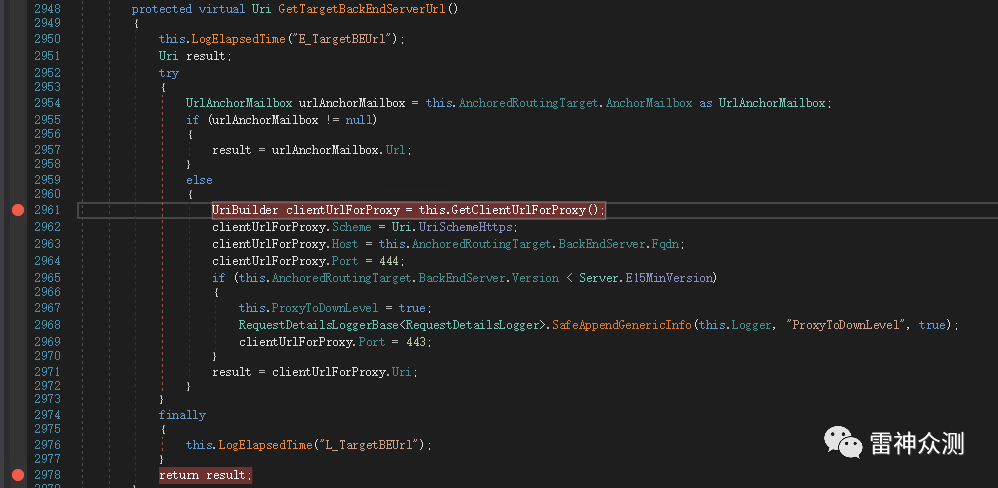Image resolution: width=998 pixels, height=488 pixels.
Task: Click the port value 443
Action: coord(418,342)
